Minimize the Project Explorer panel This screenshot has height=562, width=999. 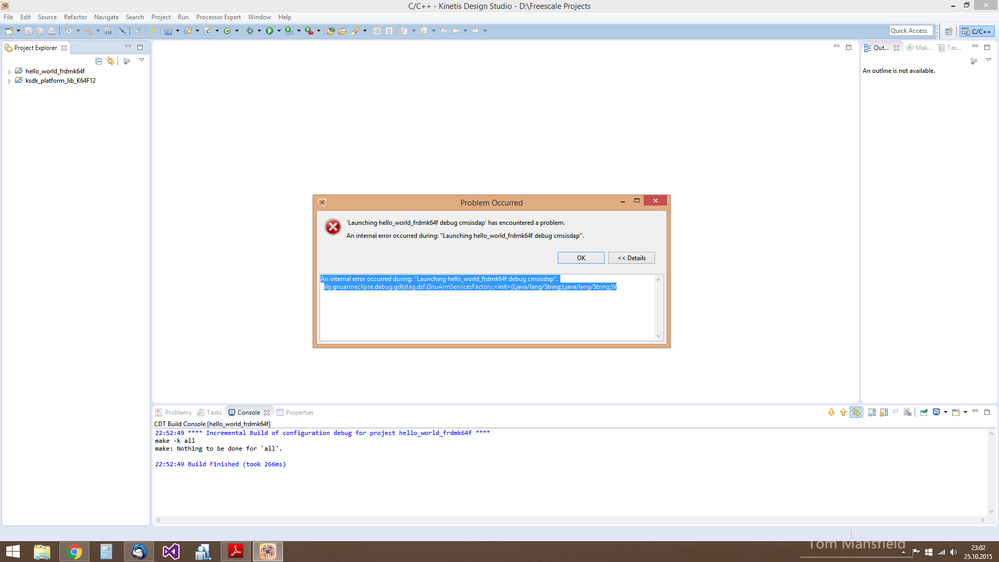pyautogui.click(x=127, y=47)
